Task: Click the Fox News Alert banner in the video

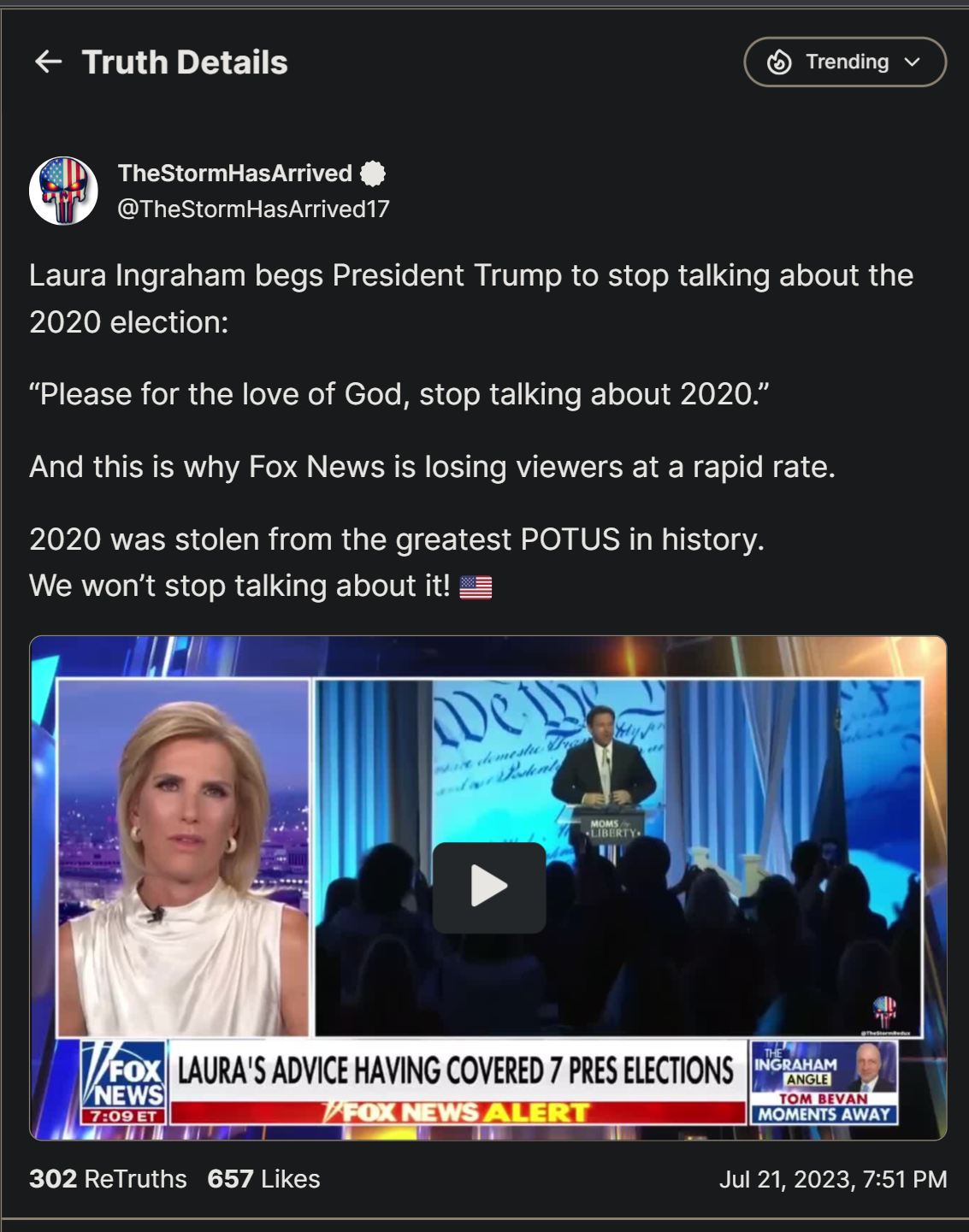Action: 458,1112
